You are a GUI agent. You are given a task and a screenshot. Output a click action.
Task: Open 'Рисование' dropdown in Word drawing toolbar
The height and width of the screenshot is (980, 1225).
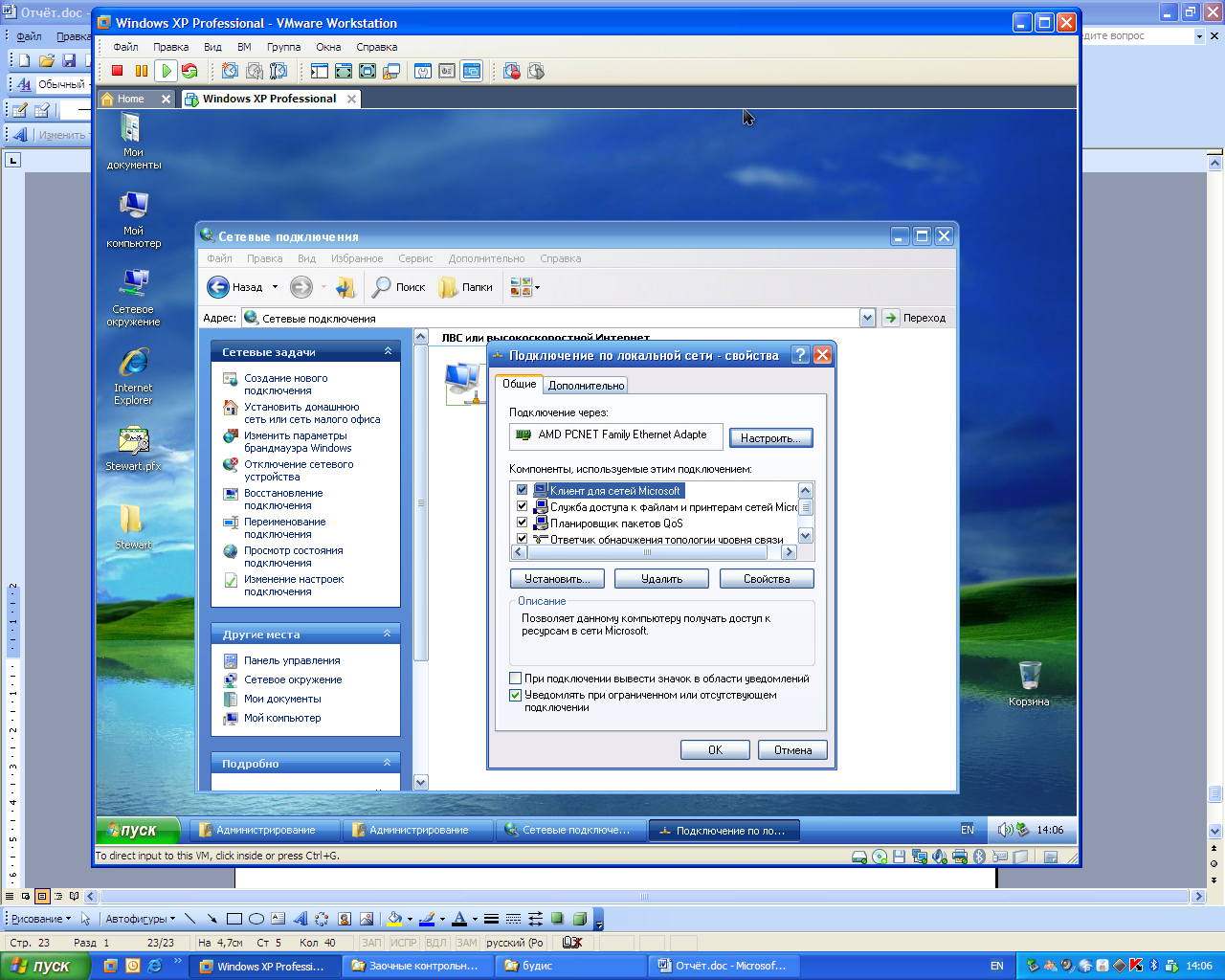click(40, 919)
